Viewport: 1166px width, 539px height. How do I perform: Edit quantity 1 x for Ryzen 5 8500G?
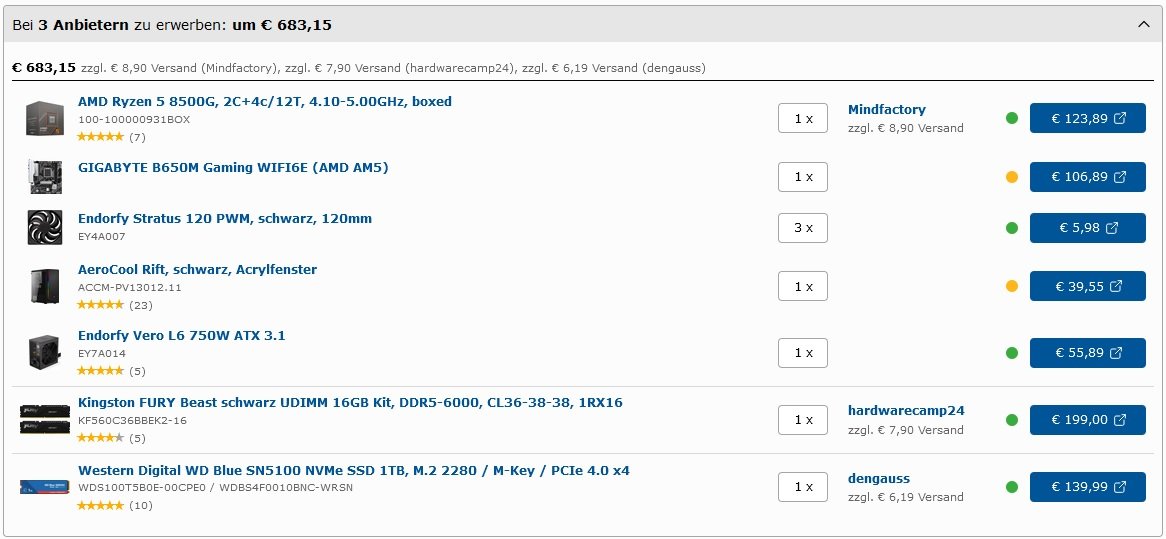pyautogui.click(x=802, y=118)
